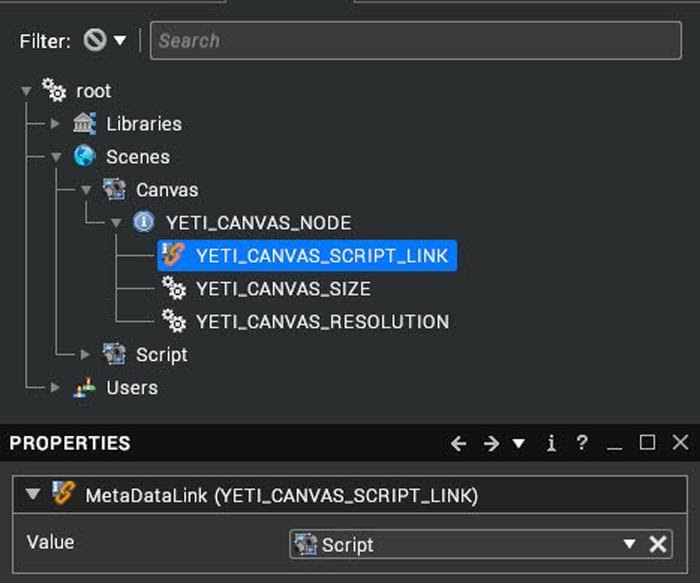Click the Libraries building icon
This screenshot has width=700, height=583.
click(x=85, y=124)
